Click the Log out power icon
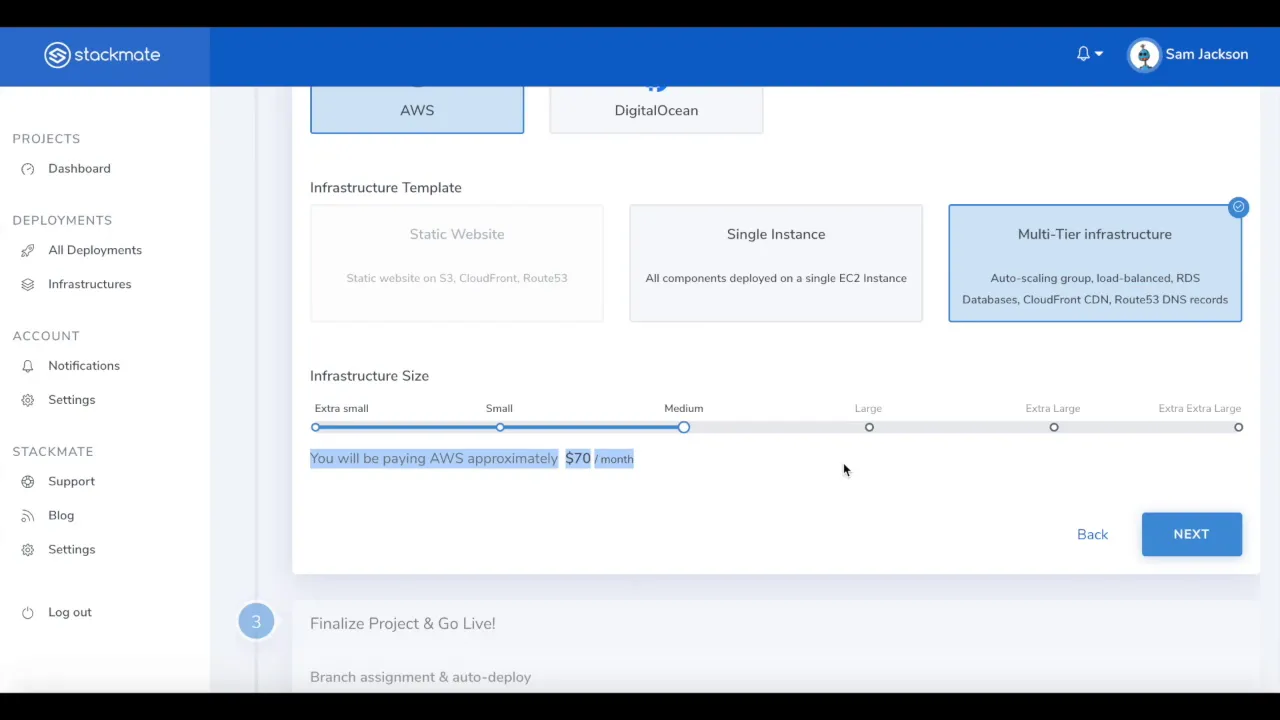The width and height of the screenshot is (1280, 720). click(x=28, y=613)
